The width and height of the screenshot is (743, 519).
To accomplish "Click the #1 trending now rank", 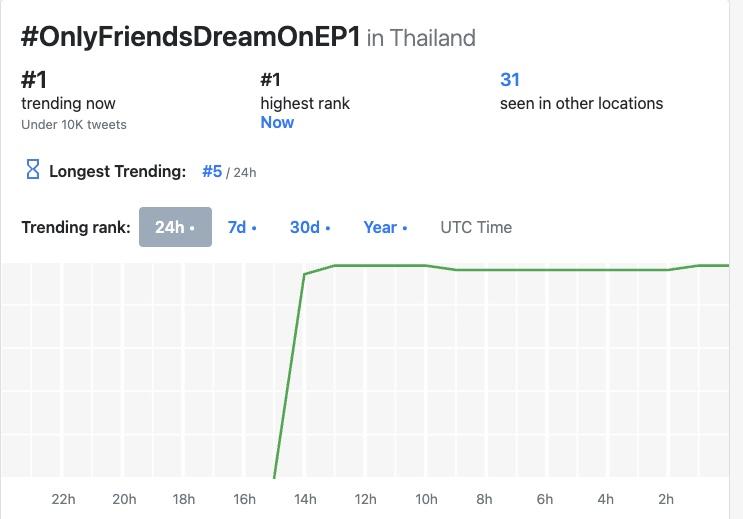I will tap(35, 80).
